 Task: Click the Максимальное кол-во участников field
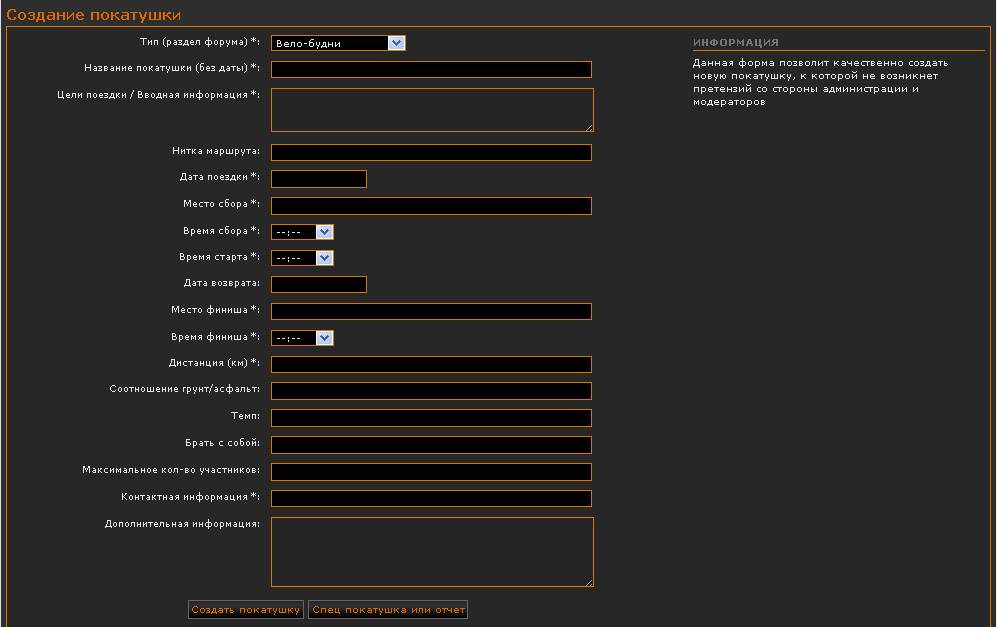[x=431, y=472]
